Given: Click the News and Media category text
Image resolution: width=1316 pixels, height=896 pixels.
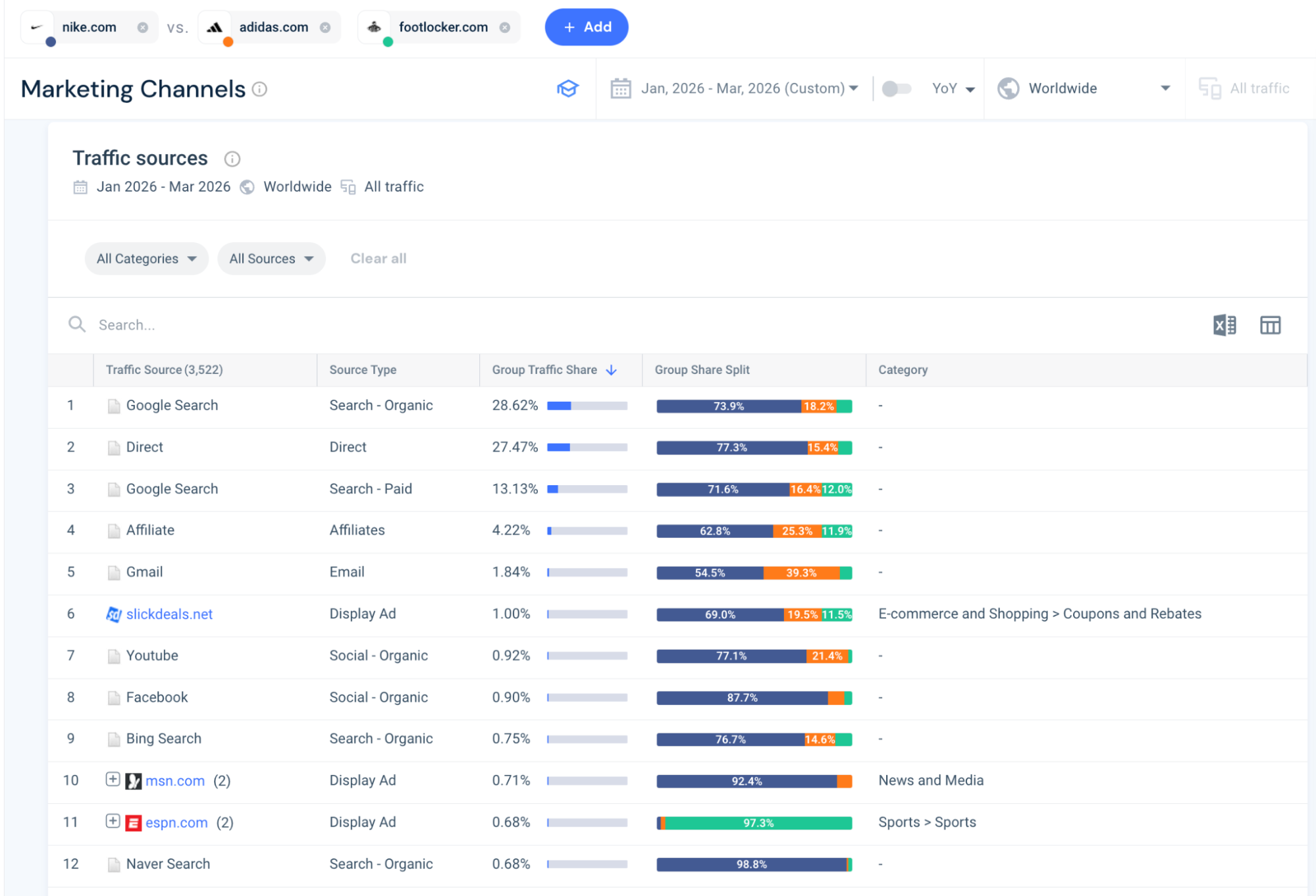Looking at the screenshot, I should click(x=931, y=780).
